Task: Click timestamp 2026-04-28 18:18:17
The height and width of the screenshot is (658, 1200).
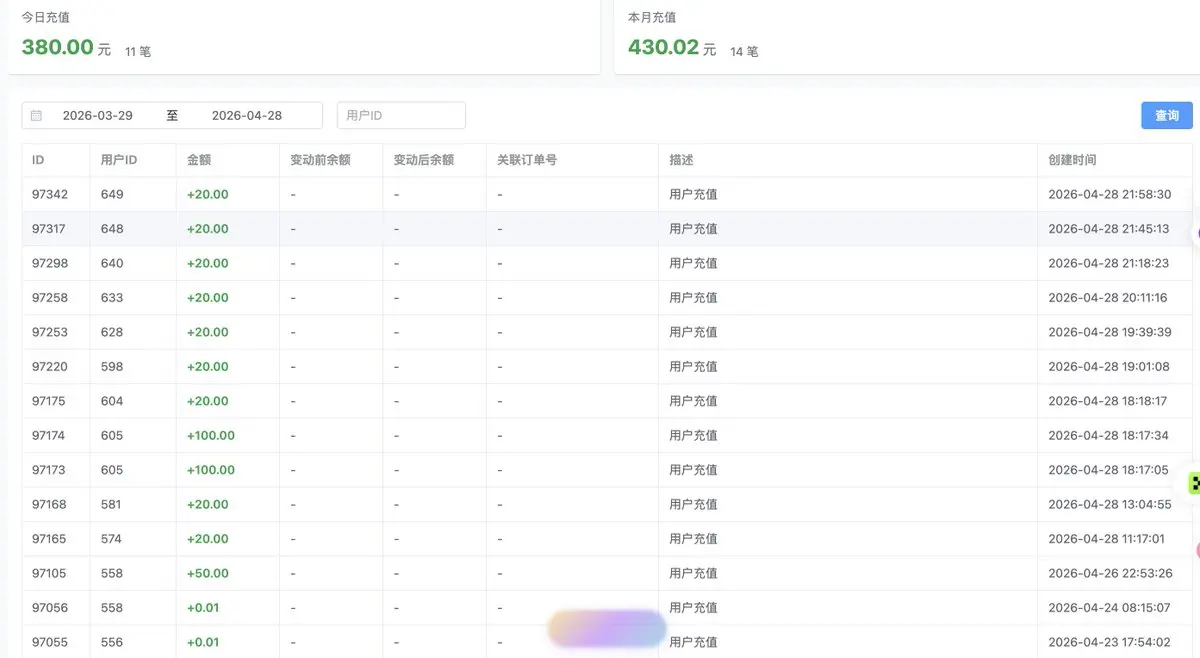Action: [1107, 401]
